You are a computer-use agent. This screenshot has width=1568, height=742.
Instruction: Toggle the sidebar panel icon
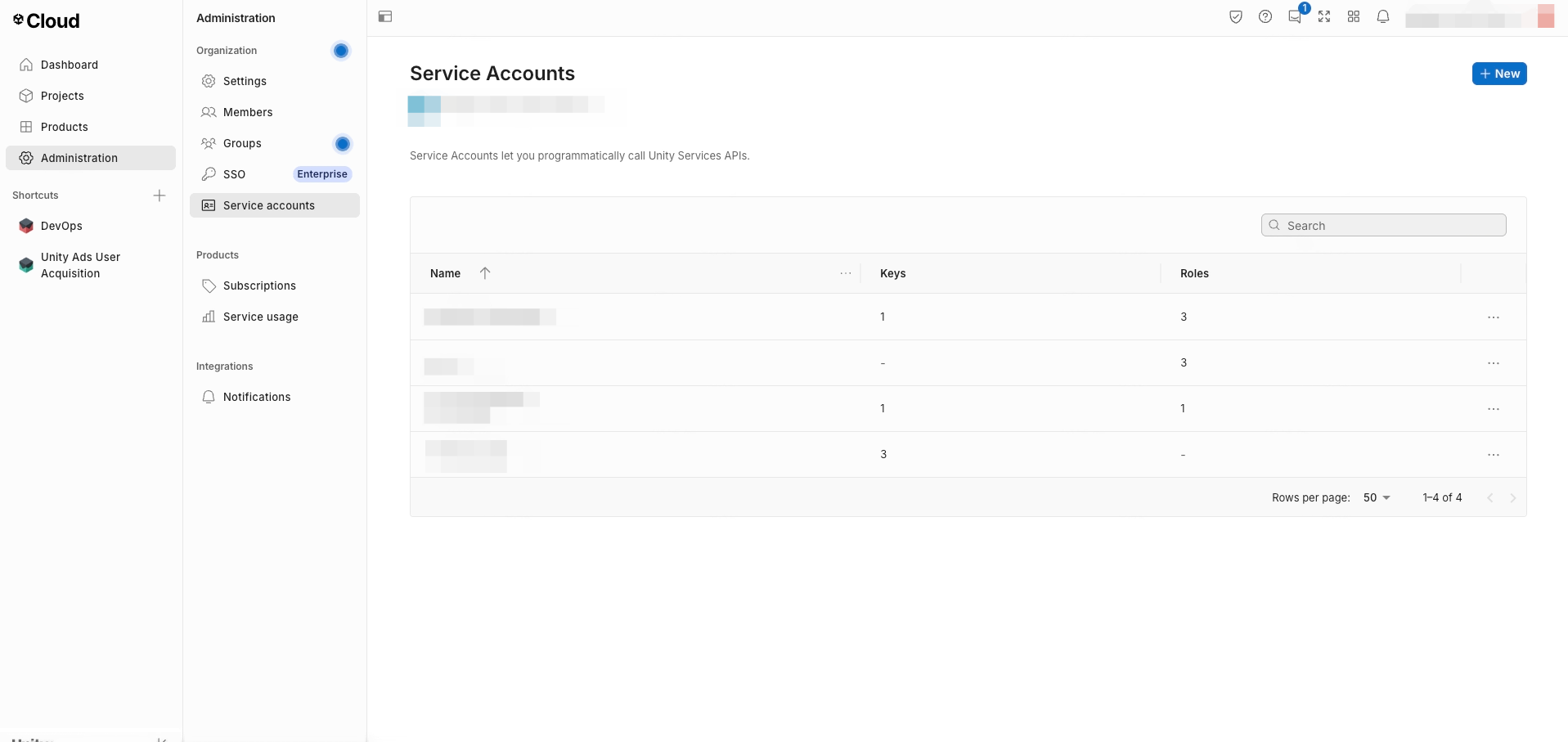click(385, 16)
